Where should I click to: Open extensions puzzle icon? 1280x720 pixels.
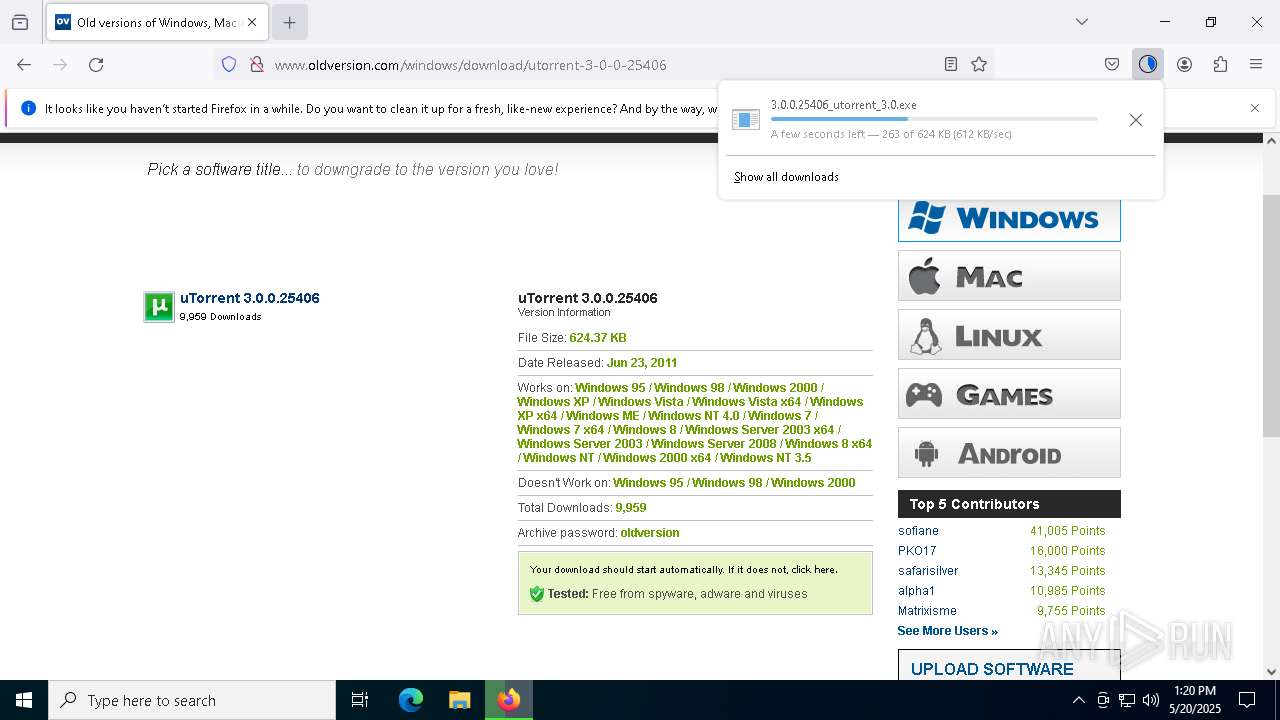tap(1220, 64)
